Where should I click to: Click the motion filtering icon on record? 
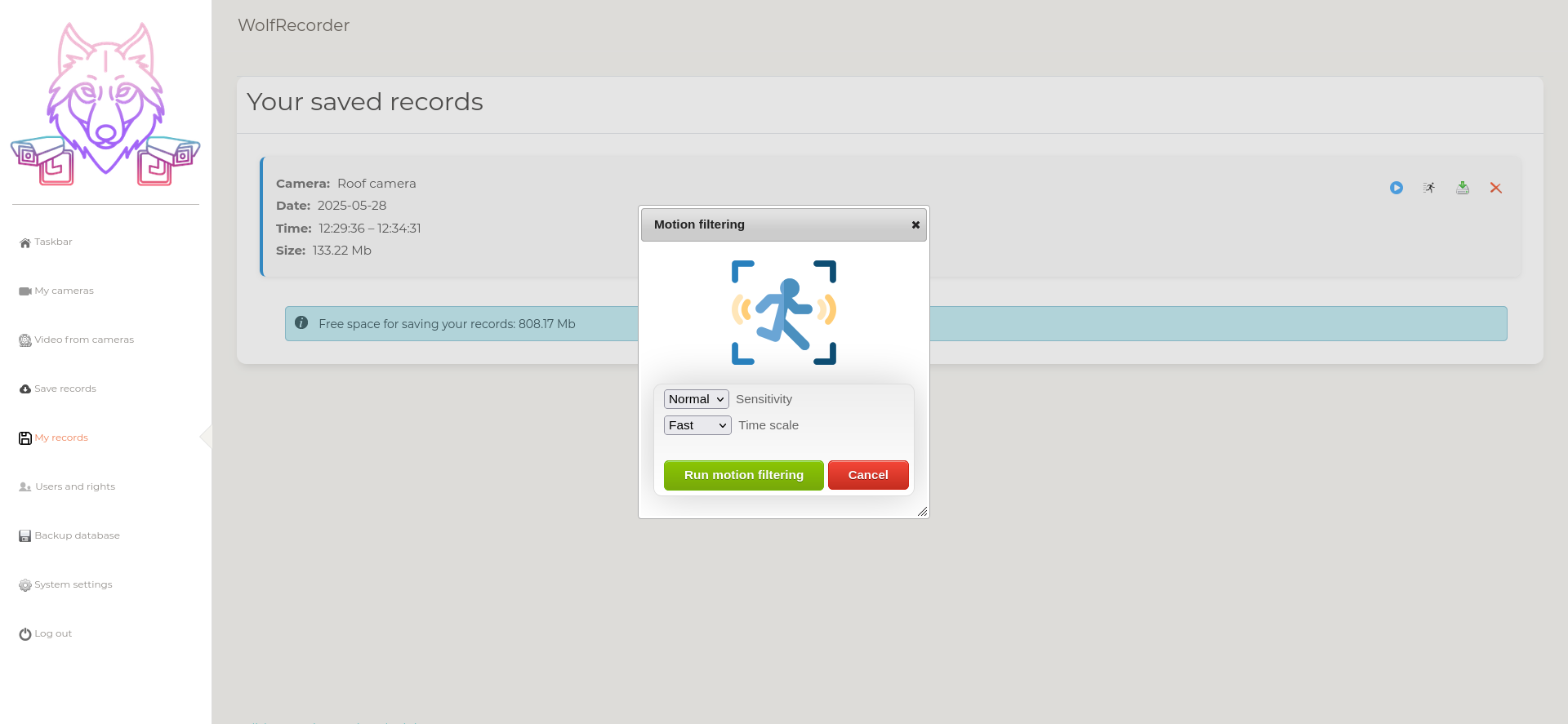1429,188
